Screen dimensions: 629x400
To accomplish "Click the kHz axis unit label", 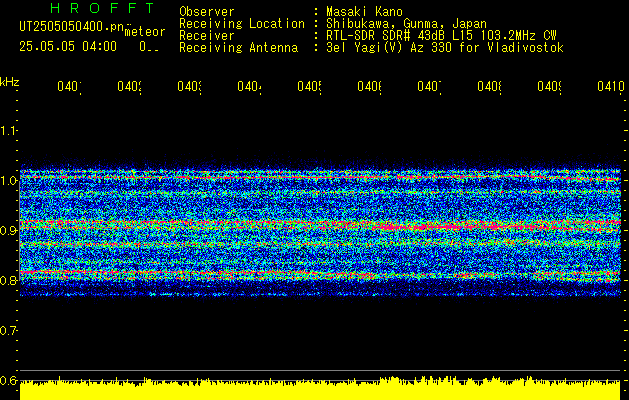I will [x=10, y=82].
